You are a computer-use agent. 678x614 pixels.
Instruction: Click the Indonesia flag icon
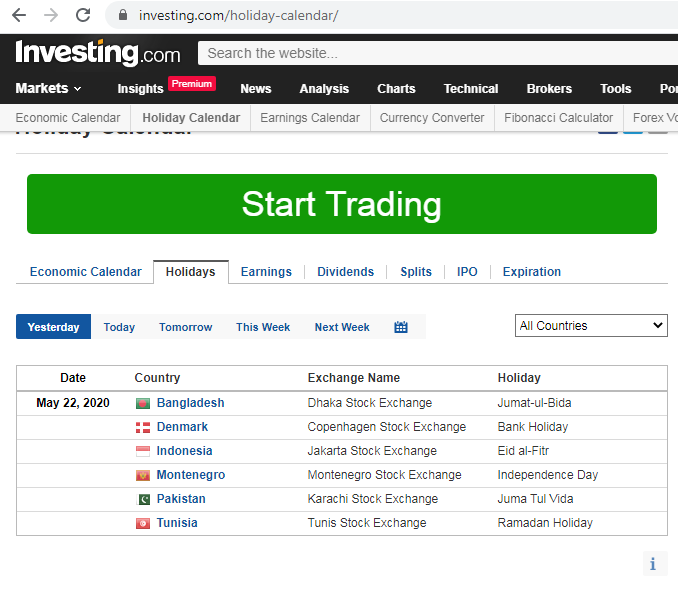143,451
